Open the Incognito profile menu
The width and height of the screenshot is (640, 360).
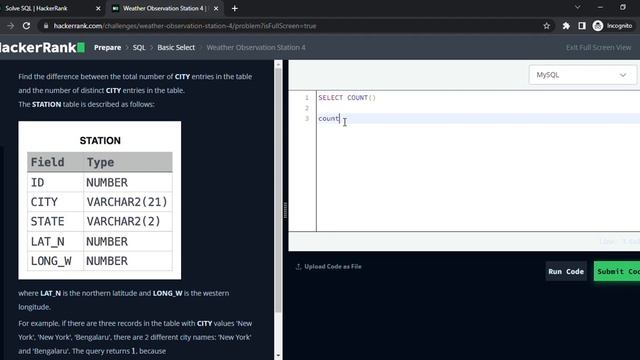click(613, 26)
